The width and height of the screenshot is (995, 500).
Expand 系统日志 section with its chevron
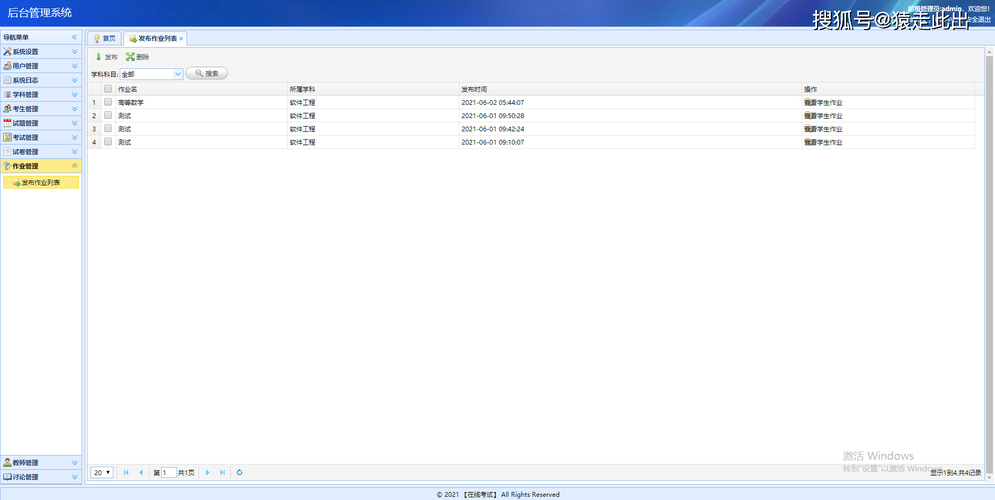point(74,81)
